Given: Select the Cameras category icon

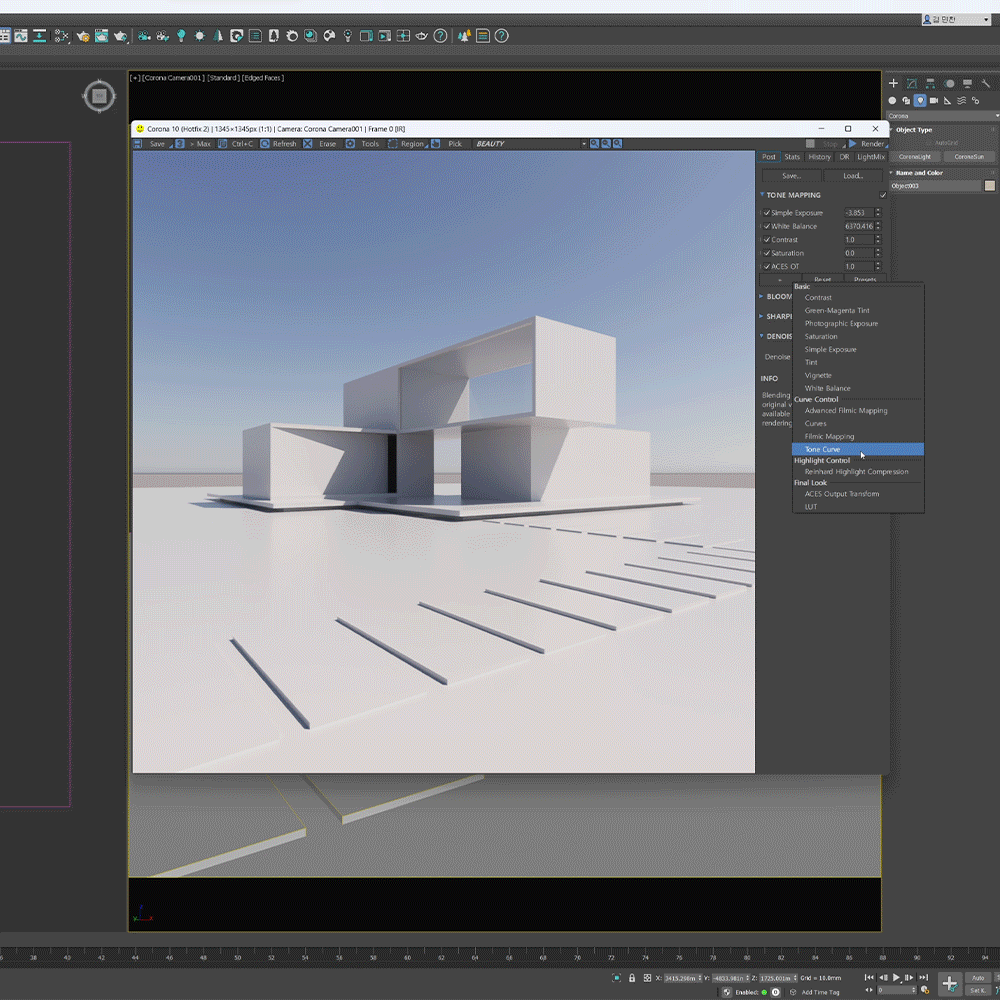Looking at the screenshot, I should point(934,101).
